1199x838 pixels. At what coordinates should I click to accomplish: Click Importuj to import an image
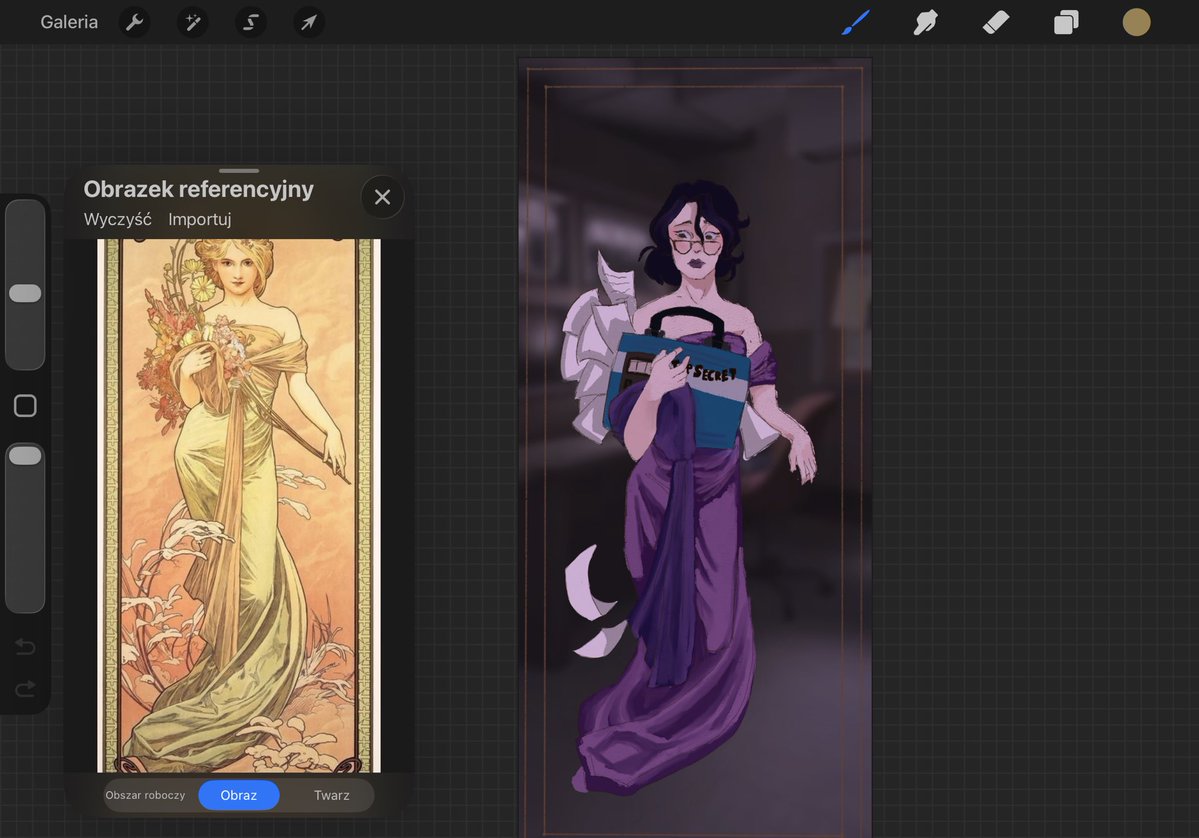[200, 219]
